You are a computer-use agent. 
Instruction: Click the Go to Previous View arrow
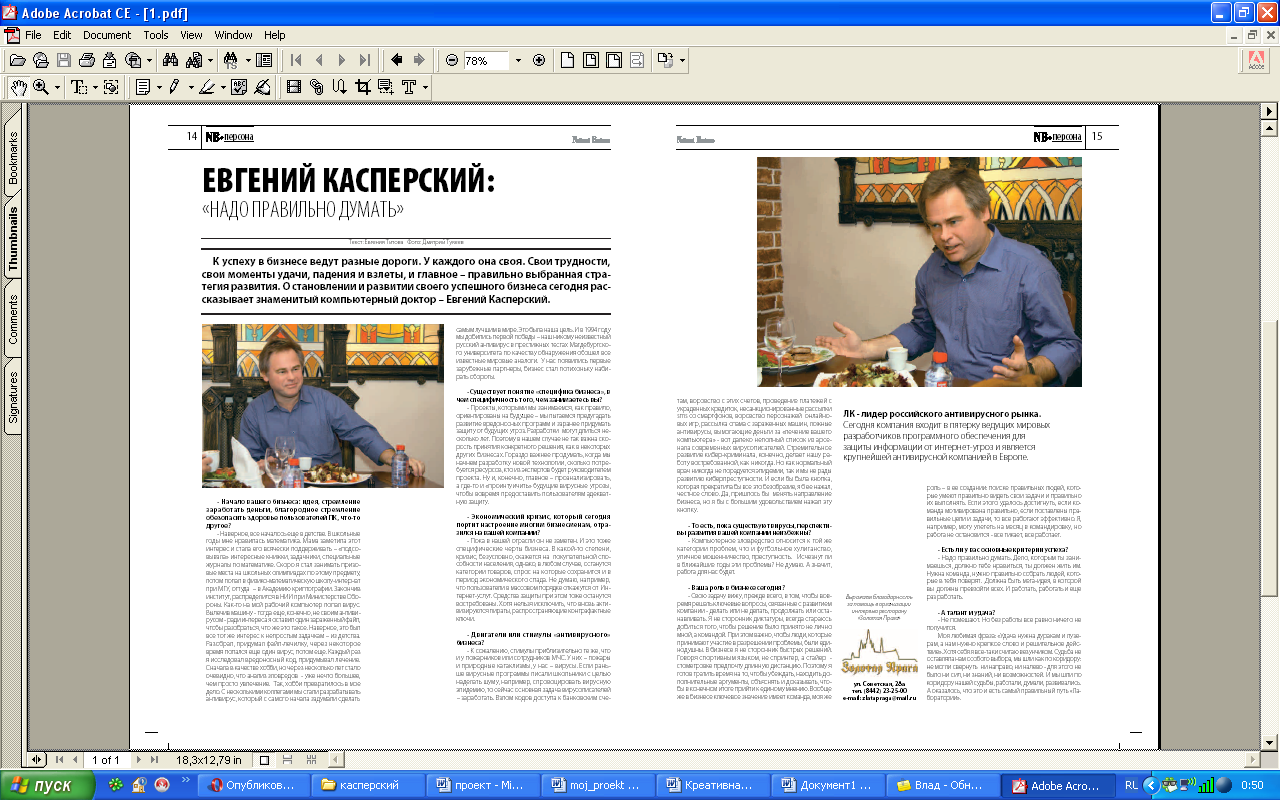pos(397,60)
